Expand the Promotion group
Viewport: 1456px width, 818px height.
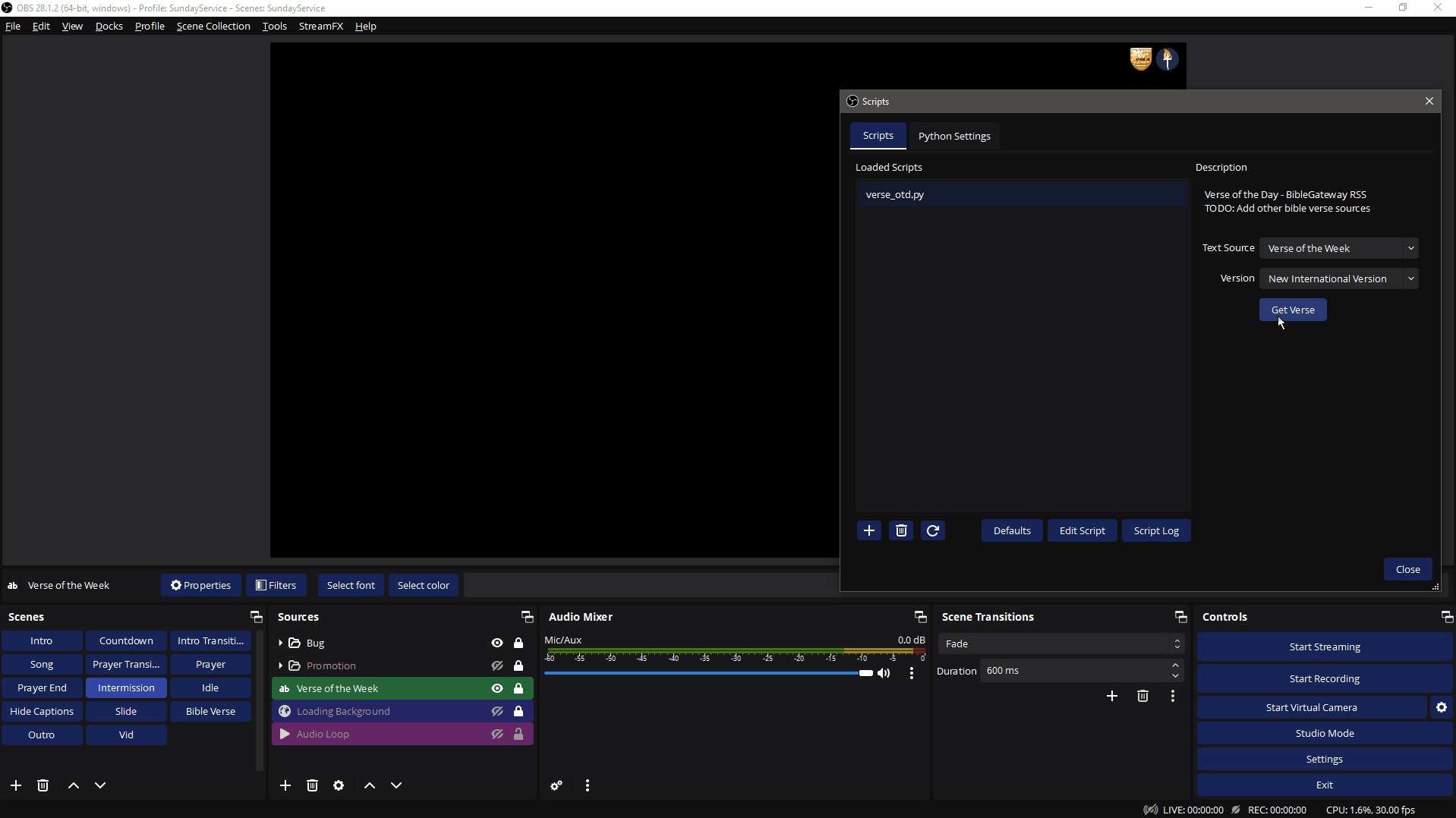coord(280,665)
